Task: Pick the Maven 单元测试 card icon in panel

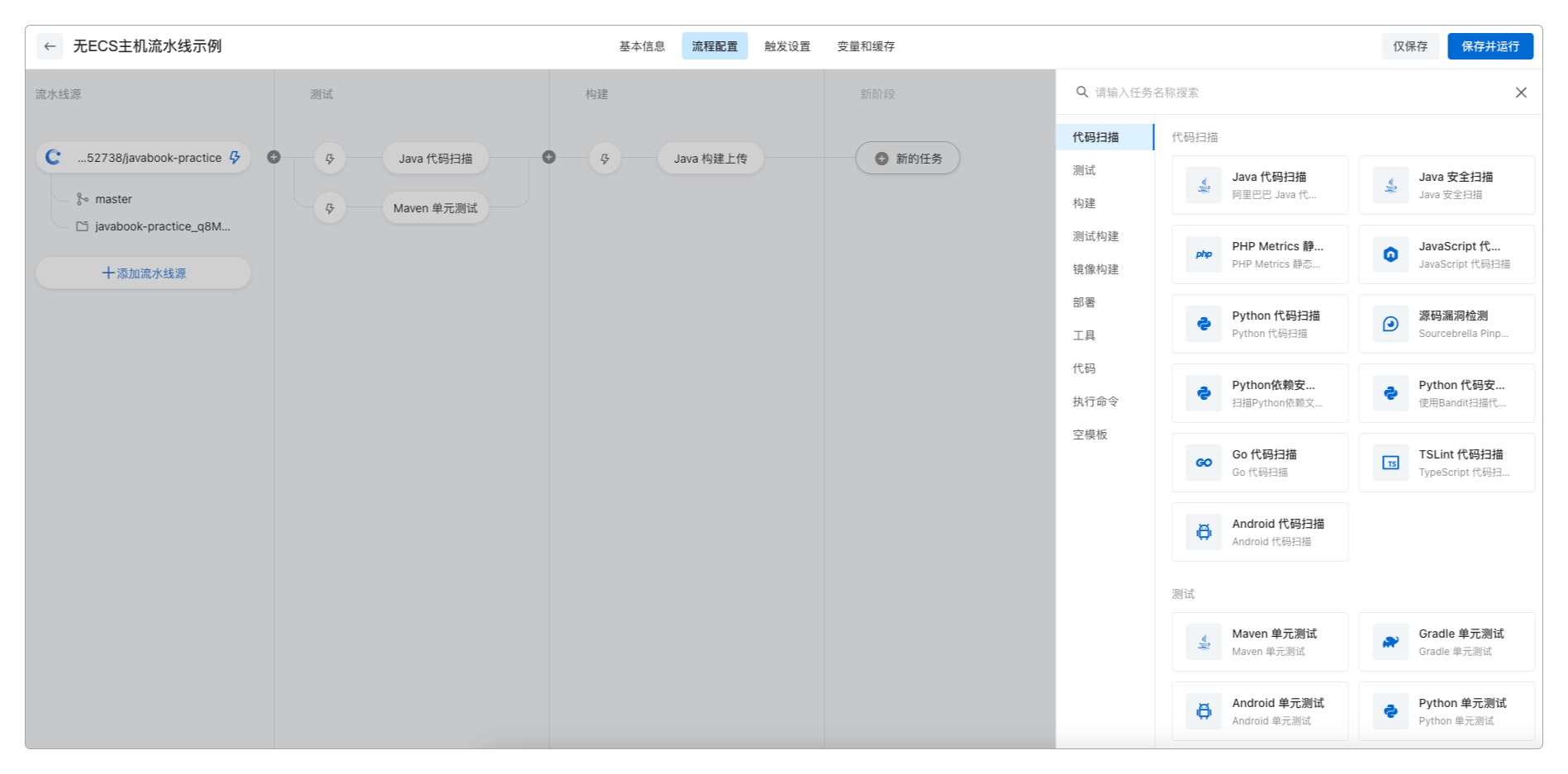Action: point(1204,642)
